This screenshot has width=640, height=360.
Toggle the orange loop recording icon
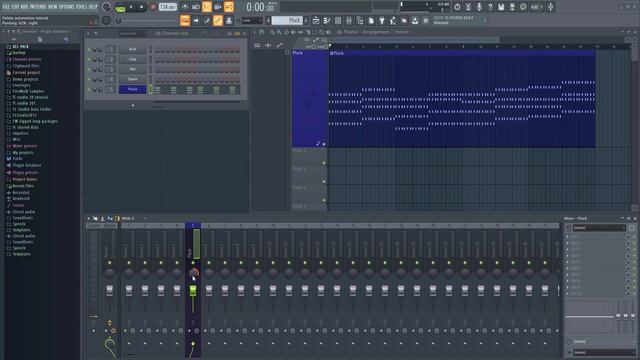[x=229, y=7]
